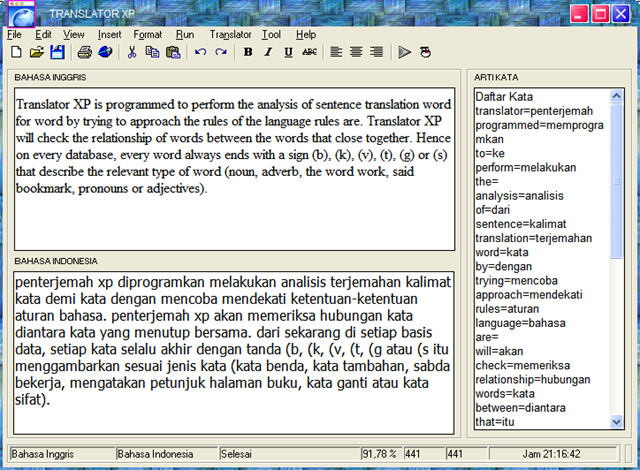Select 'rules=aturan' entry
640x470 pixels.
click(507, 309)
